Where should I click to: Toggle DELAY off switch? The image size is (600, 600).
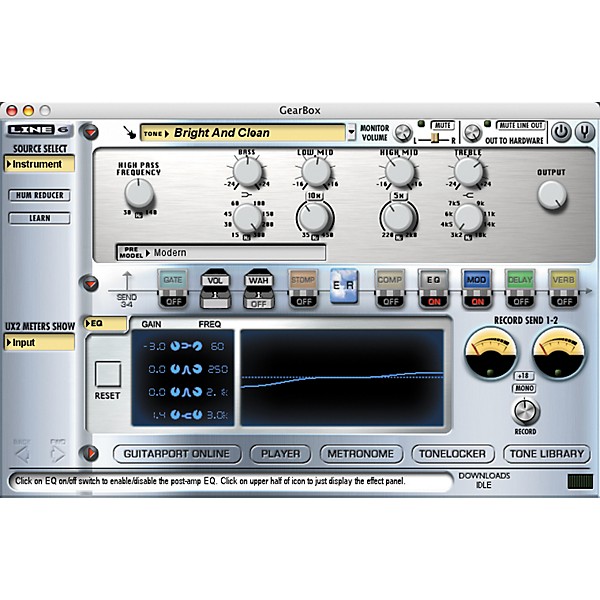520,302
